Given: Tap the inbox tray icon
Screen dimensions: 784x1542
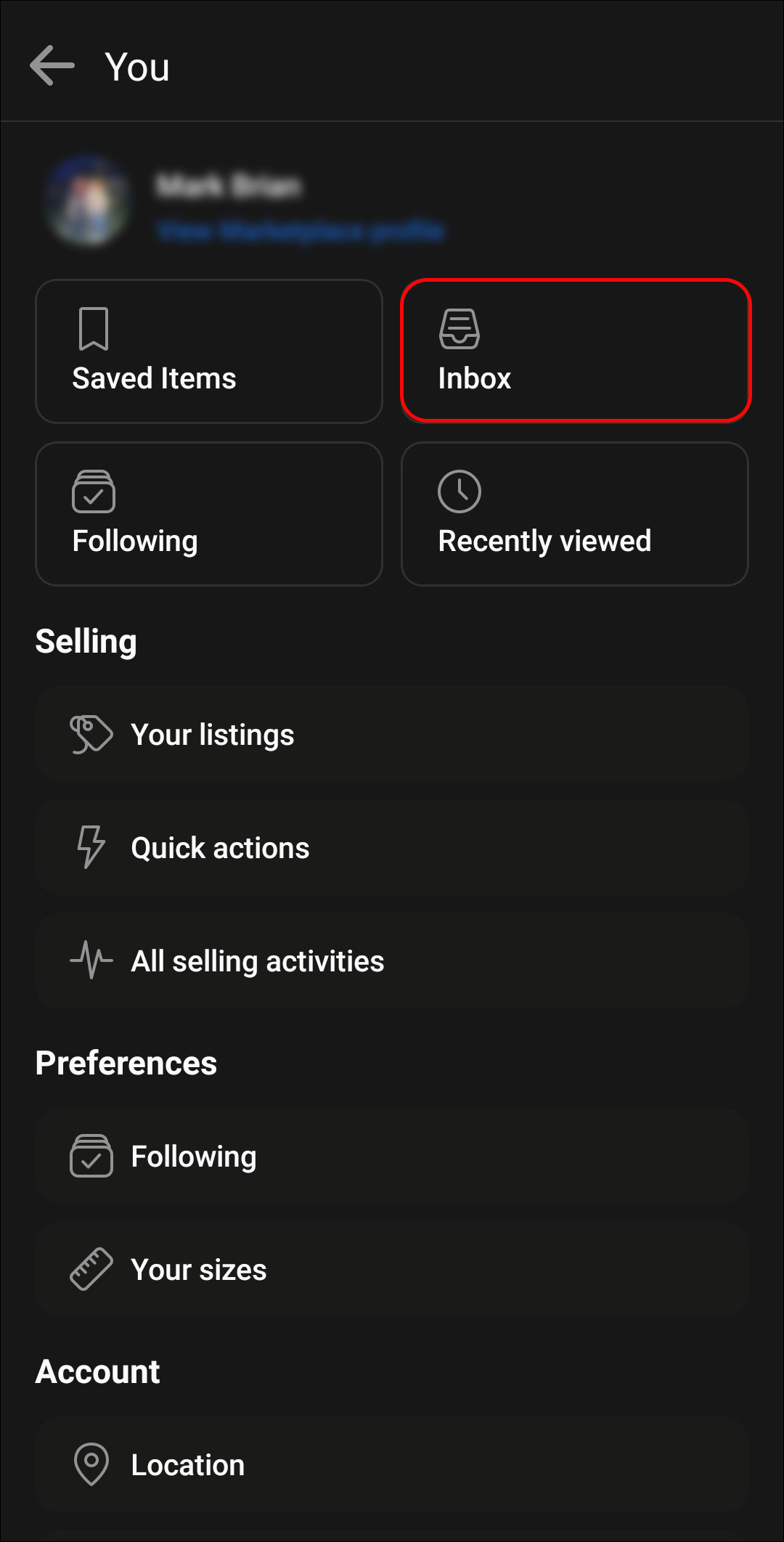Looking at the screenshot, I should [x=460, y=329].
